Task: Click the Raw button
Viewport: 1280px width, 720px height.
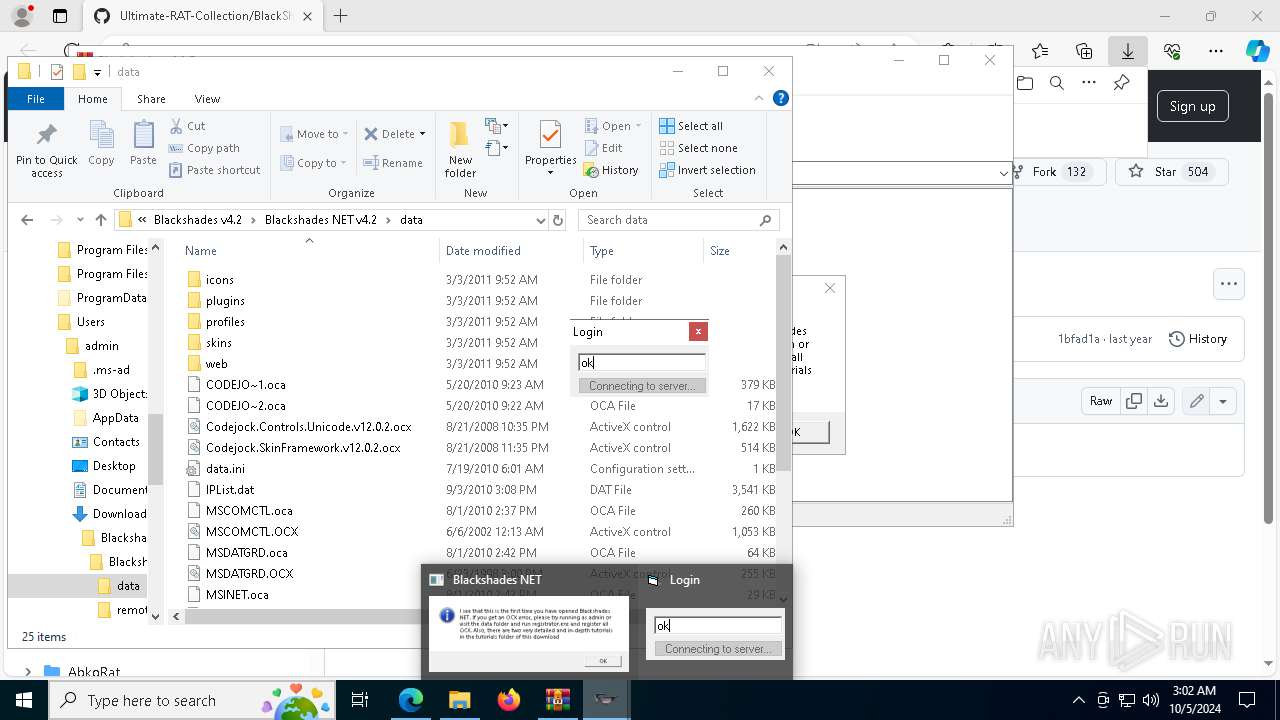Action: pos(1101,401)
